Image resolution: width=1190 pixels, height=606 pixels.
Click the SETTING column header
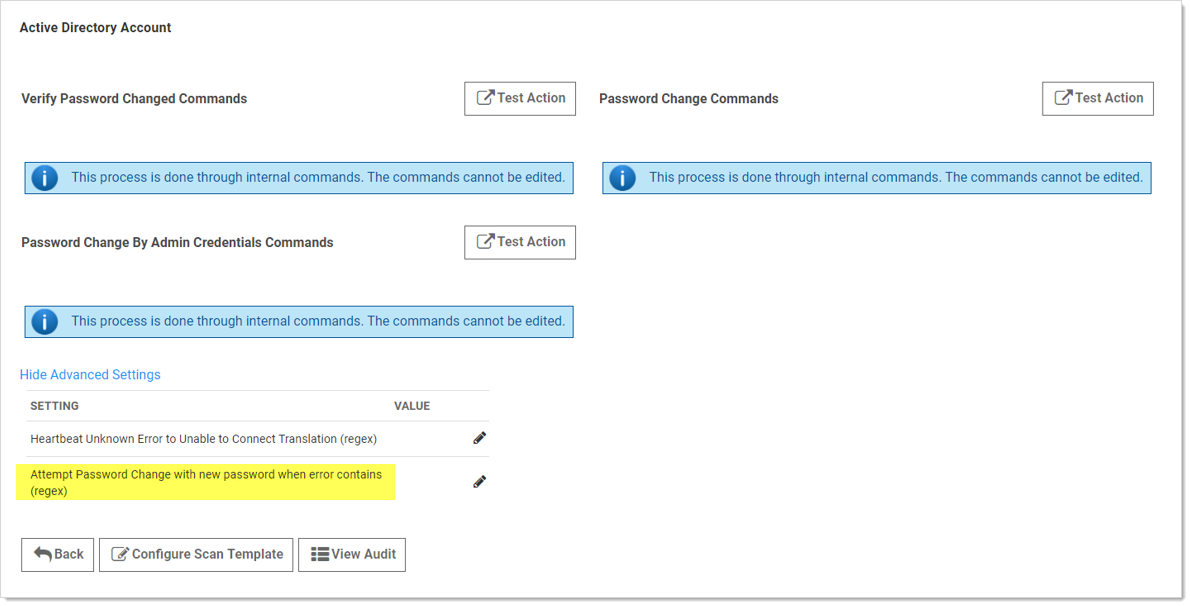(54, 406)
